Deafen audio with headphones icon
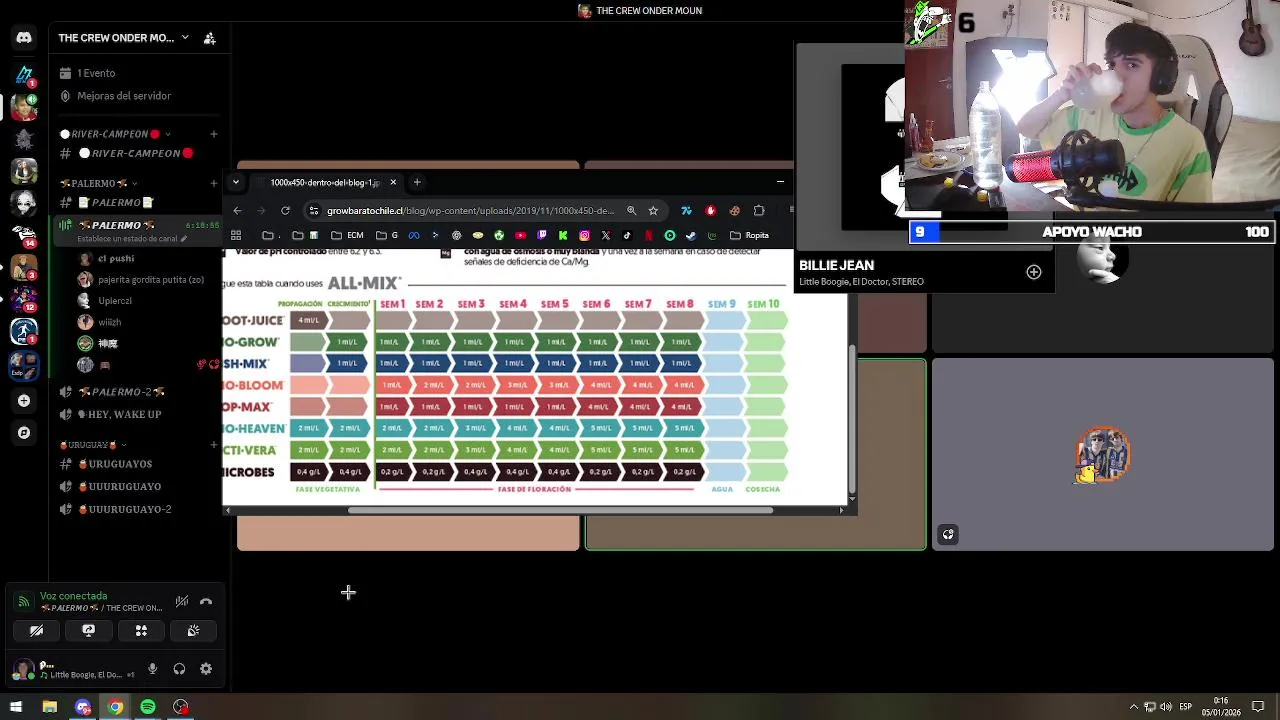The width and height of the screenshot is (1280, 720). pos(179,669)
